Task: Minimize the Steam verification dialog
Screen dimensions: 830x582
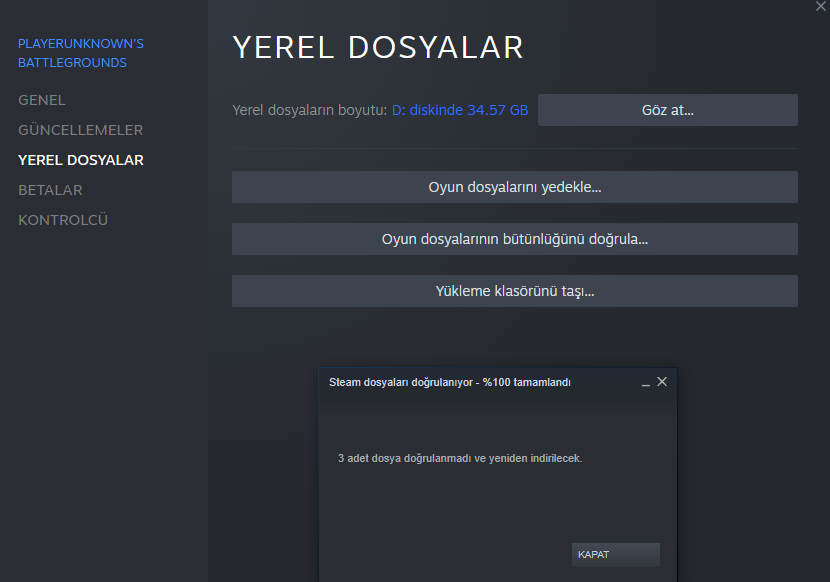Action: point(646,383)
